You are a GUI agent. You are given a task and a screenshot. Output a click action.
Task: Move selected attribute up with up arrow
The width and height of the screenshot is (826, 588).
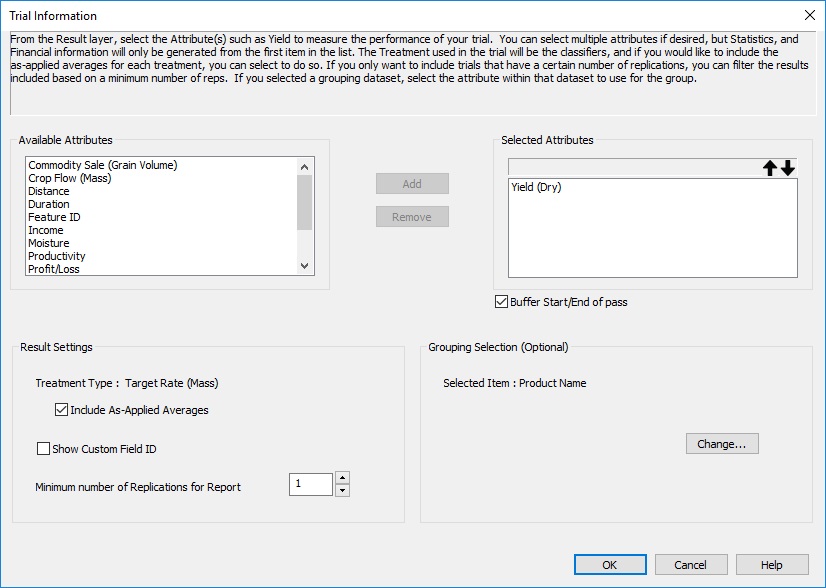[770, 168]
